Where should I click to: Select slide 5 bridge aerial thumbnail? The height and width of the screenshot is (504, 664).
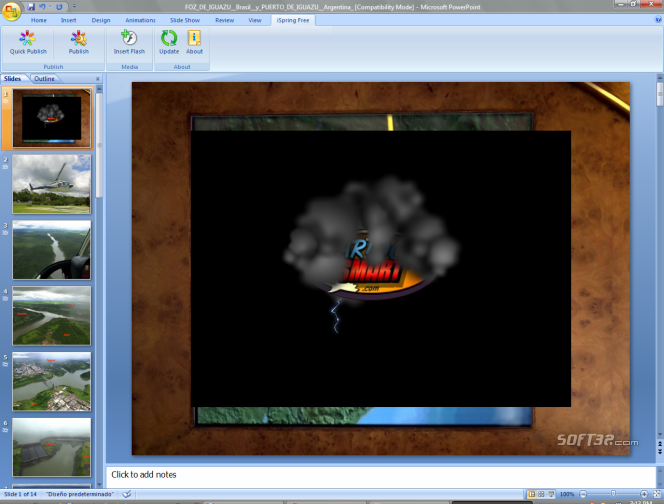tap(52, 381)
